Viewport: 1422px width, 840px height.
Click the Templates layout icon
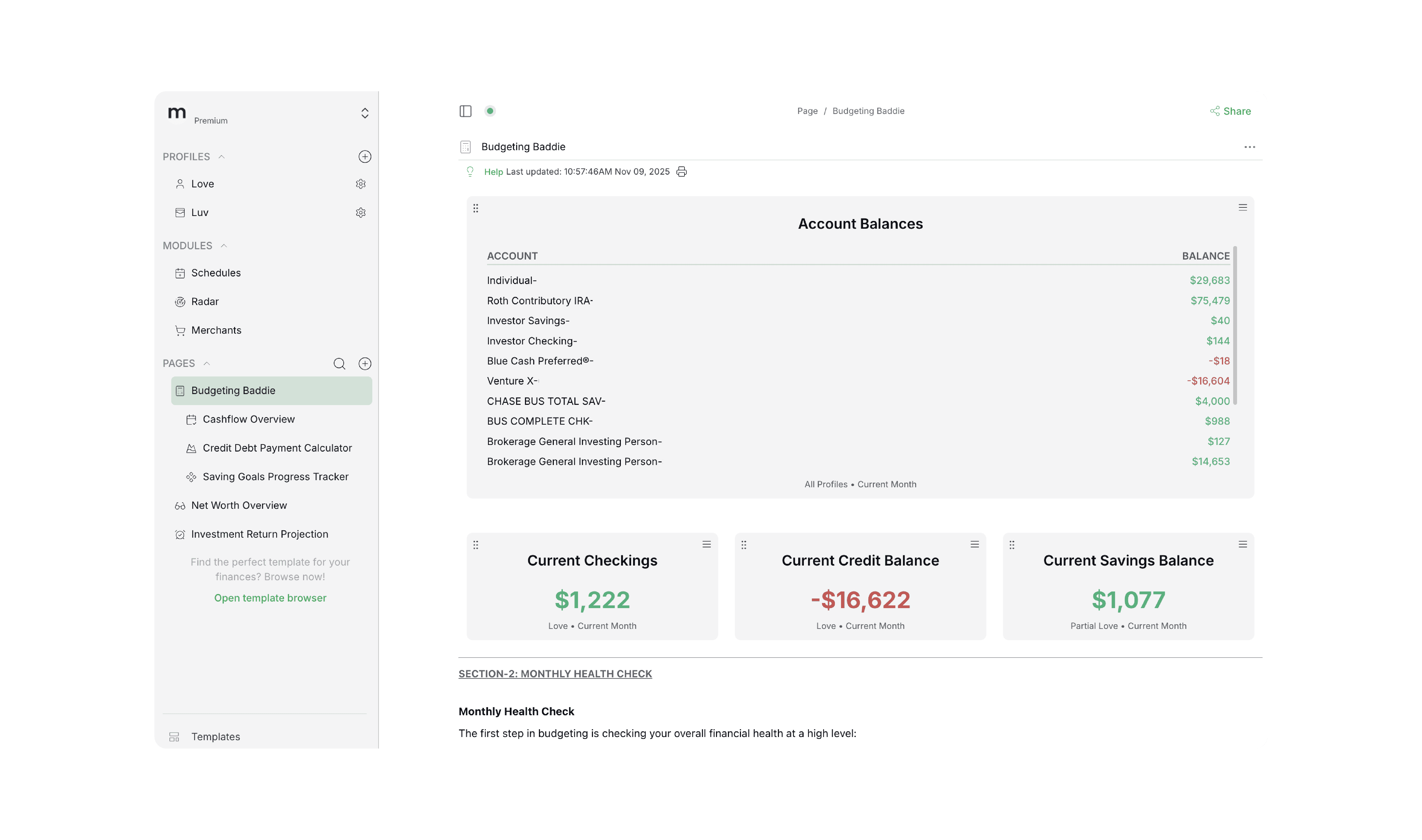point(174,737)
